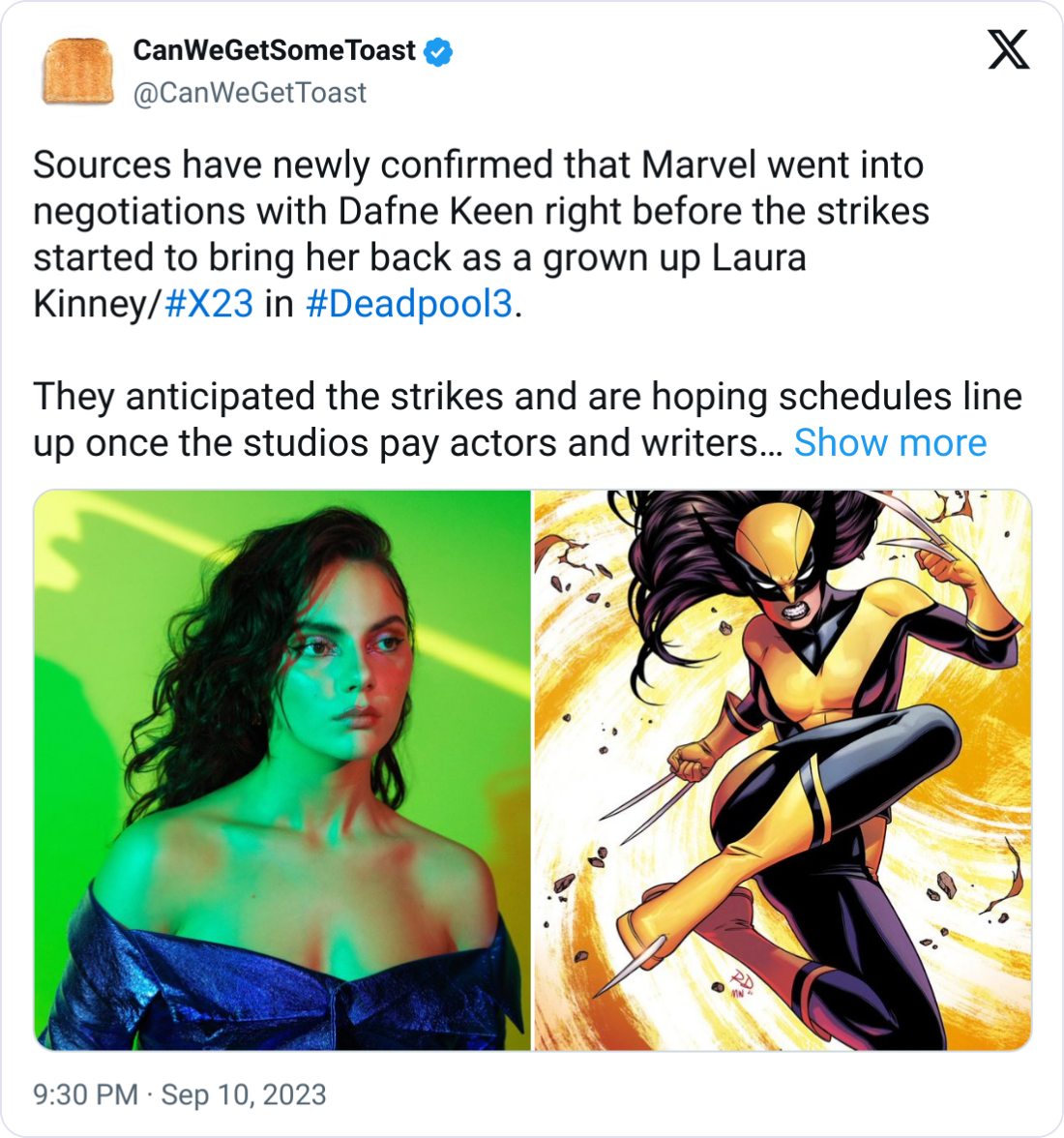Expand the tweet with Show more
1064x1138 pixels.
click(890, 442)
